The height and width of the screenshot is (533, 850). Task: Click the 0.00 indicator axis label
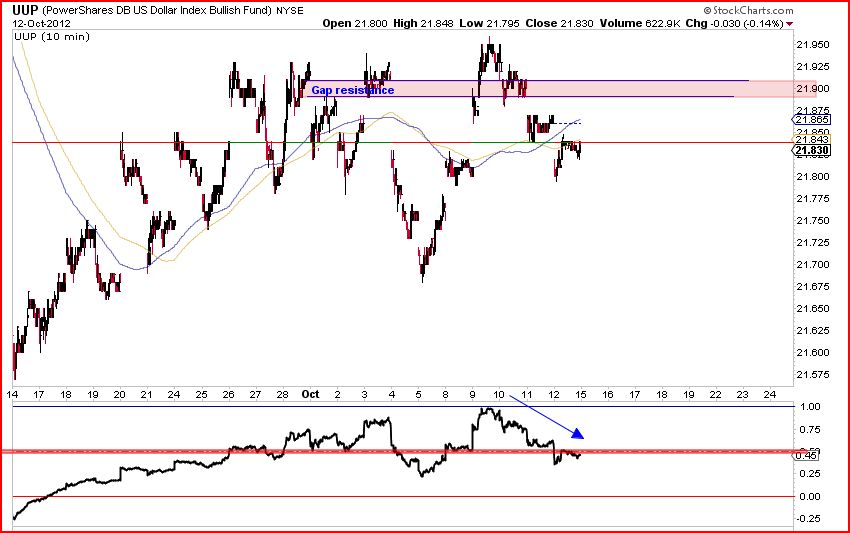click(810, 496)
